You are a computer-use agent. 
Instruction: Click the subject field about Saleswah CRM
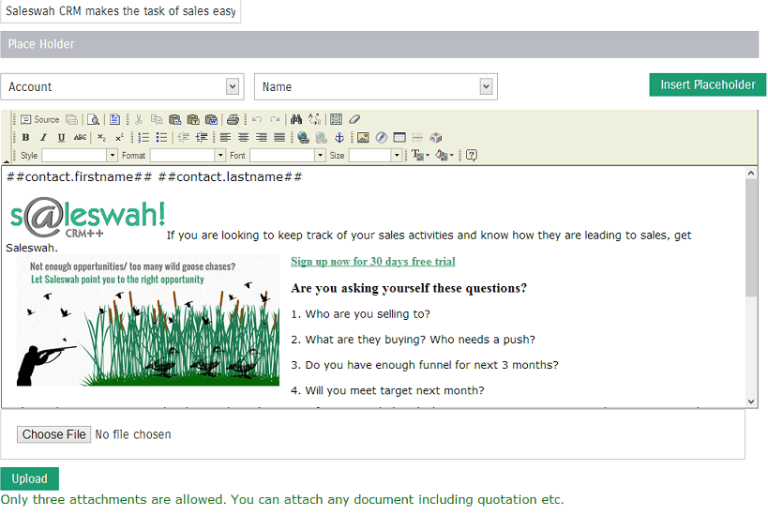tap(120, 11)
